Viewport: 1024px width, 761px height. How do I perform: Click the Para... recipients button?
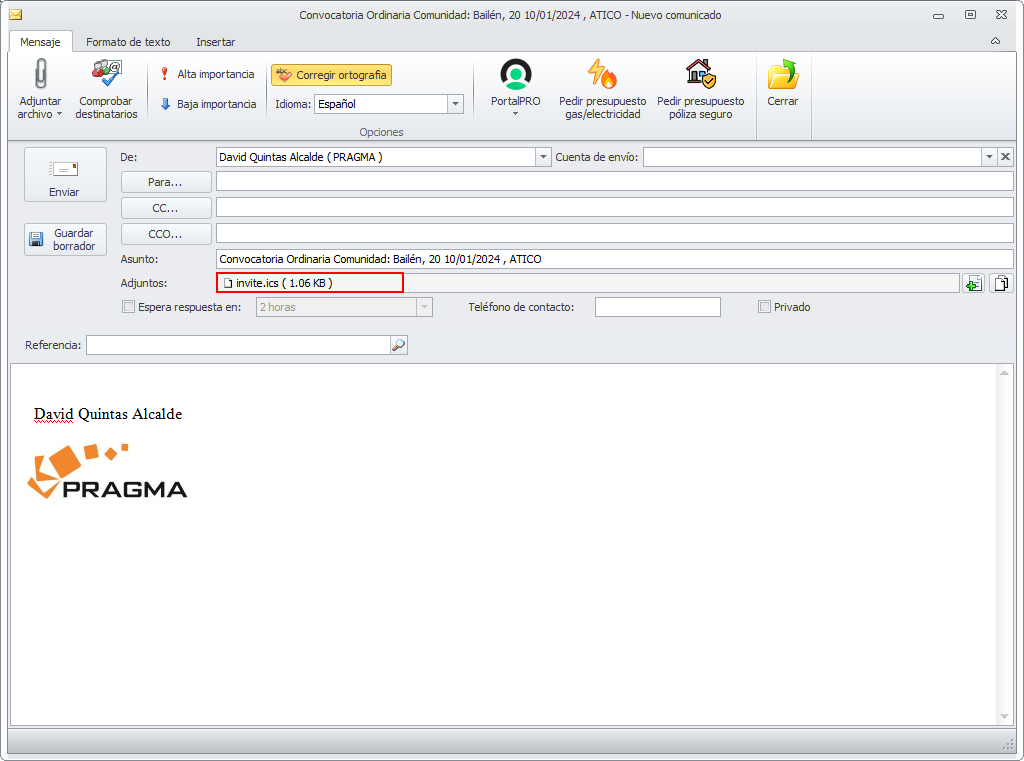(166, 182)
